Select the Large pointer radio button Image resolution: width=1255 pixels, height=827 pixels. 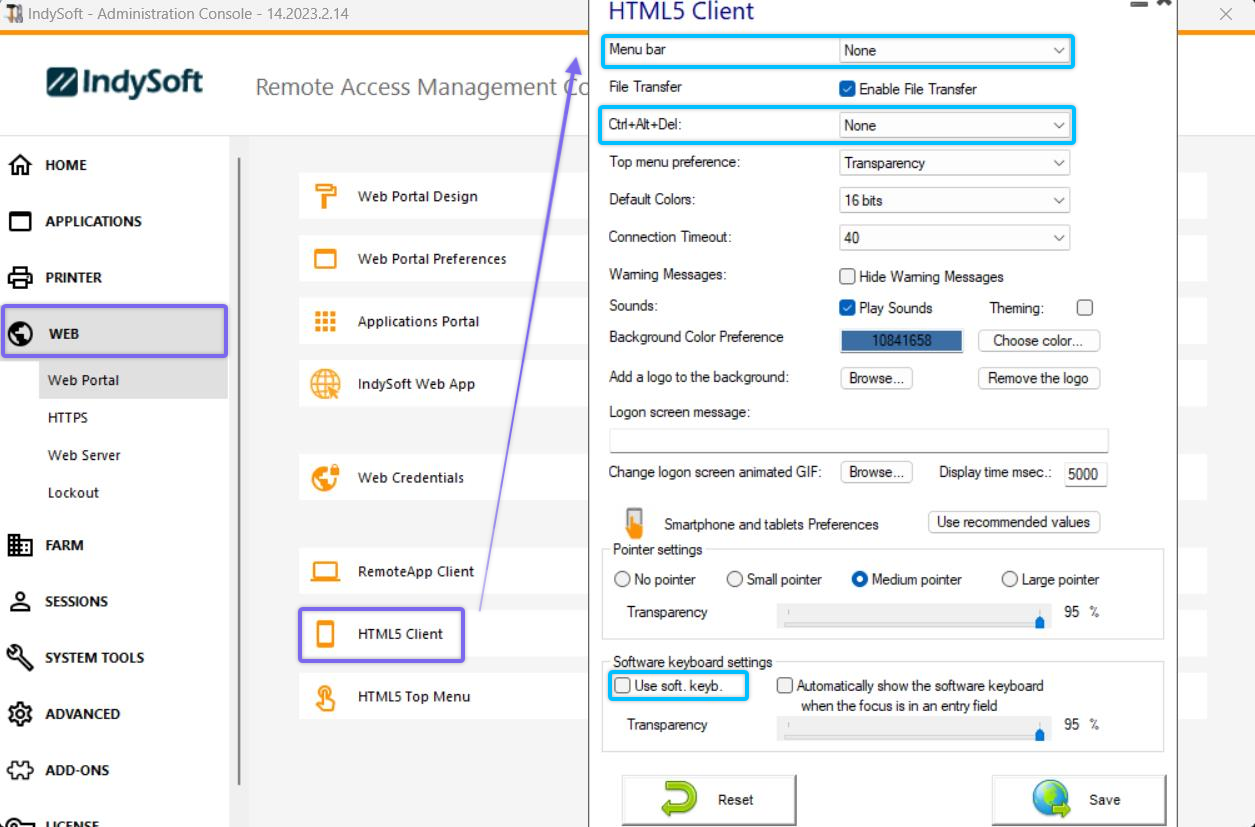coord(1010,579)
